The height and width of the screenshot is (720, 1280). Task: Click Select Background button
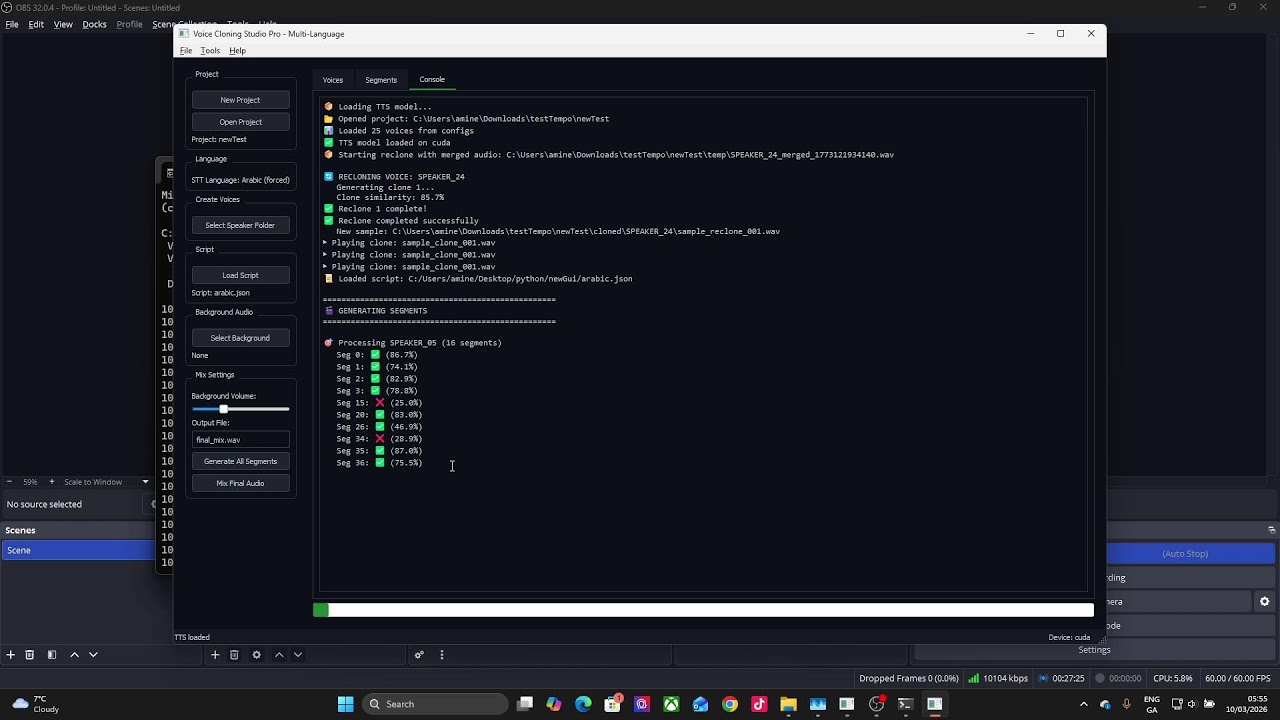click(x=240, y=338)
